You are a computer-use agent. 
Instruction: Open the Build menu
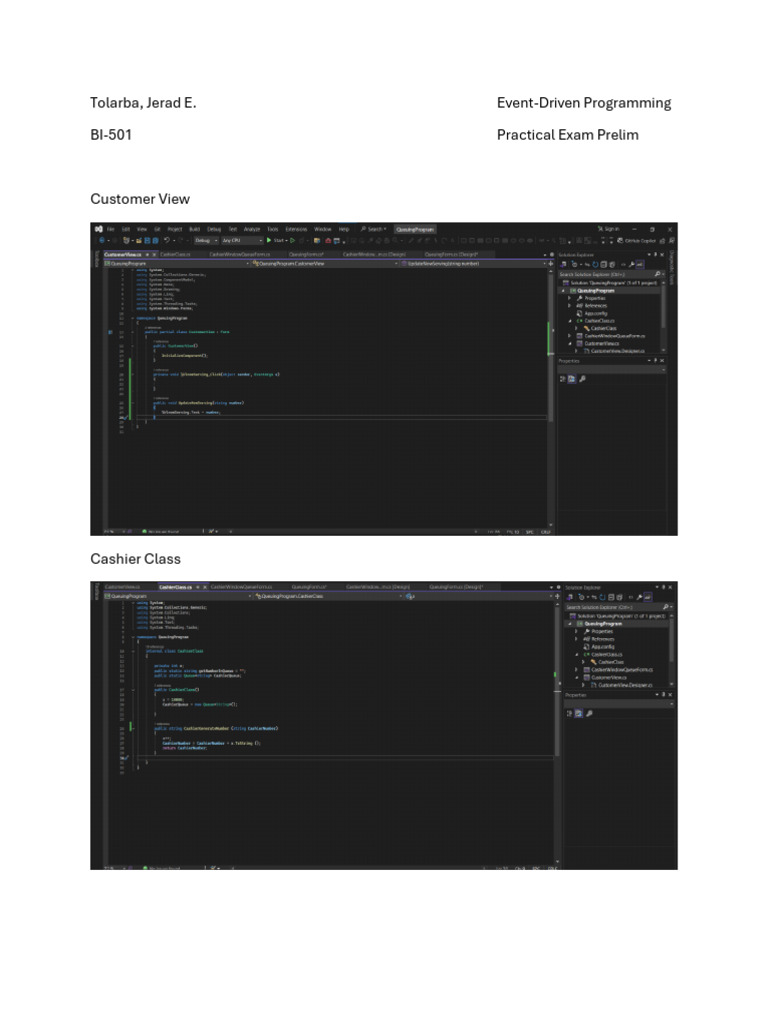(194, 229)
